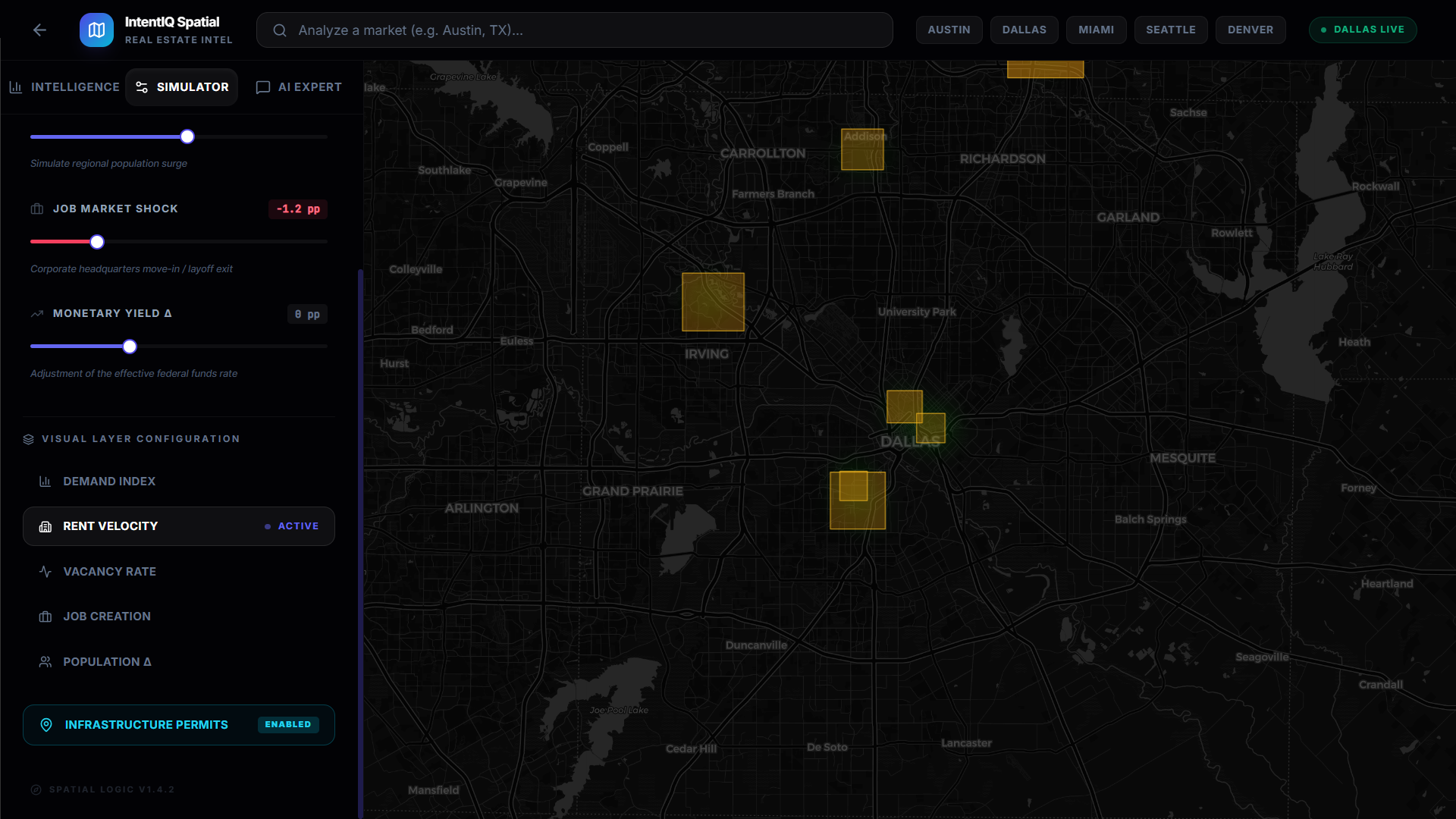1456x819 pixels.
Task: Click the Visual Layer Configuration layers icon
Action: [29, 439]
